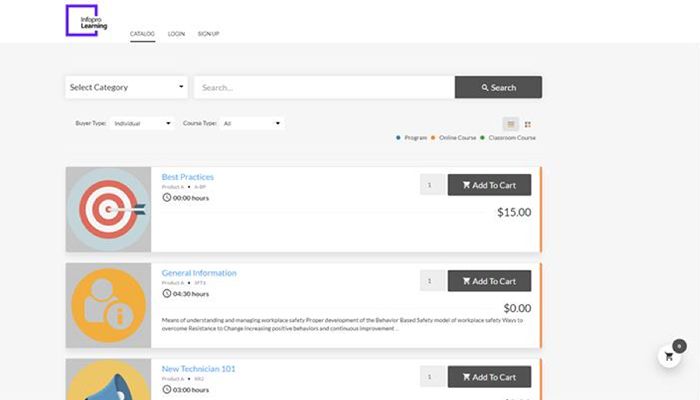Image resolution: width=700 pixels, height=400 pixels.
Task: Open the Sign Up page
Action: (208, 34)
